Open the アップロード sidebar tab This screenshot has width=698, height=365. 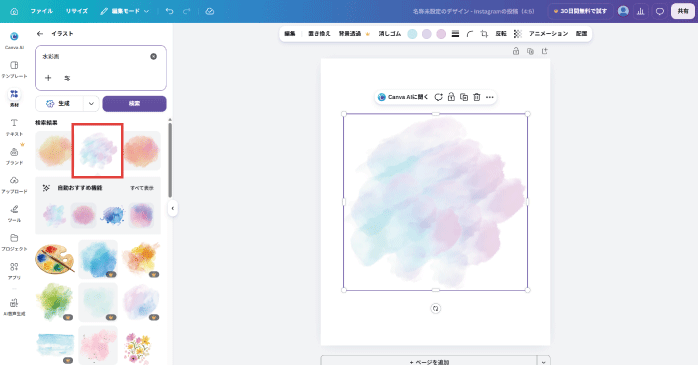[x=14, y=185]
